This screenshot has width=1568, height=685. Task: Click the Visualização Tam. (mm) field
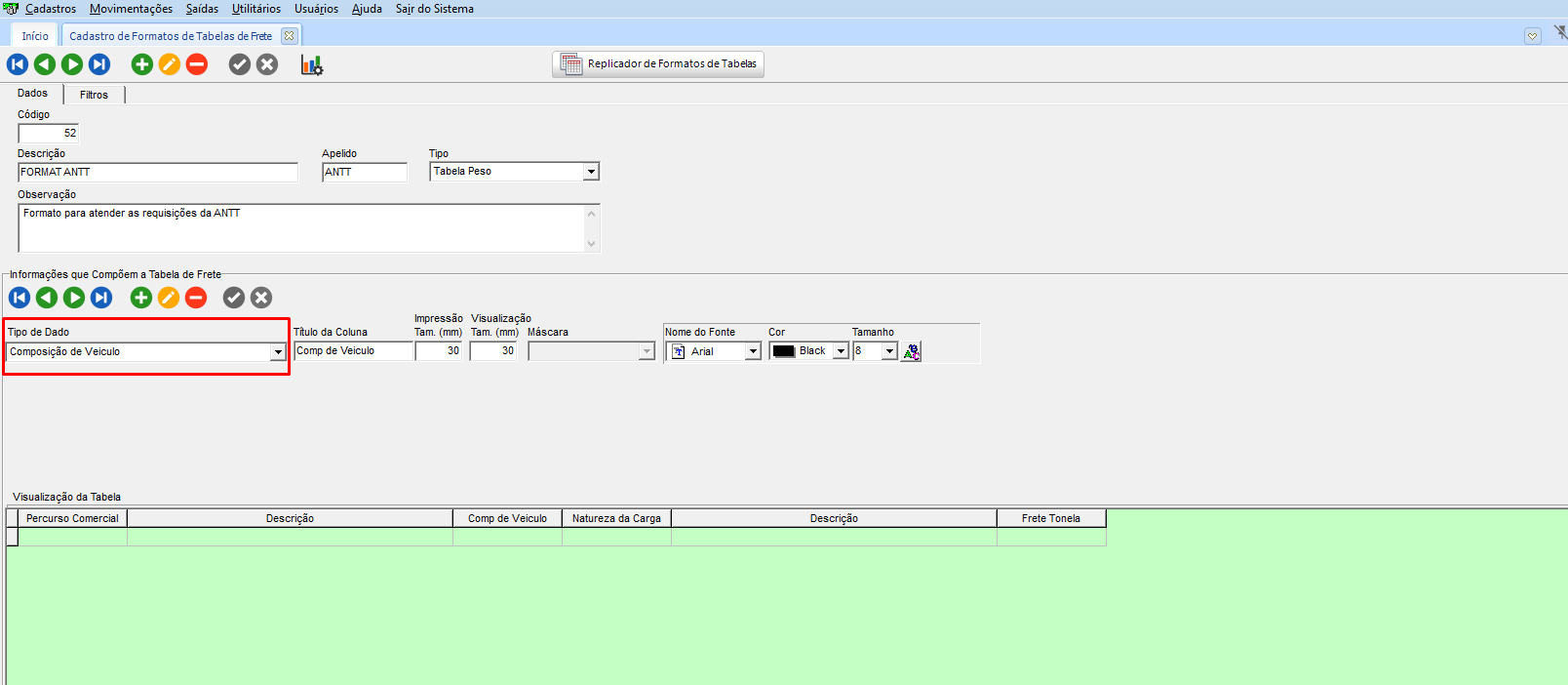[x=493, y=351]
